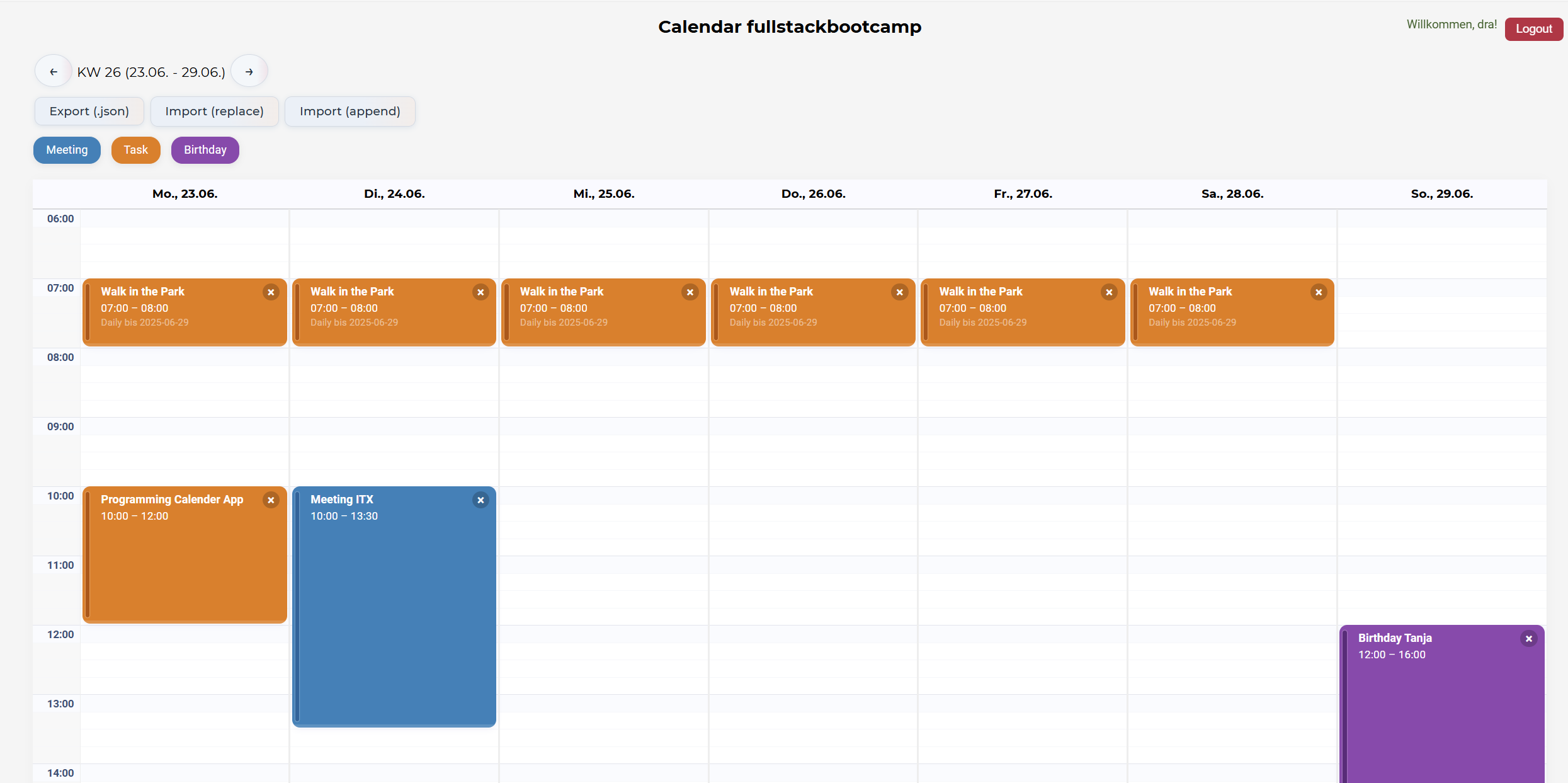This screenshot has height=783, width=1568.
Task: Toggle the Task category filter
Action: [136, 150]
